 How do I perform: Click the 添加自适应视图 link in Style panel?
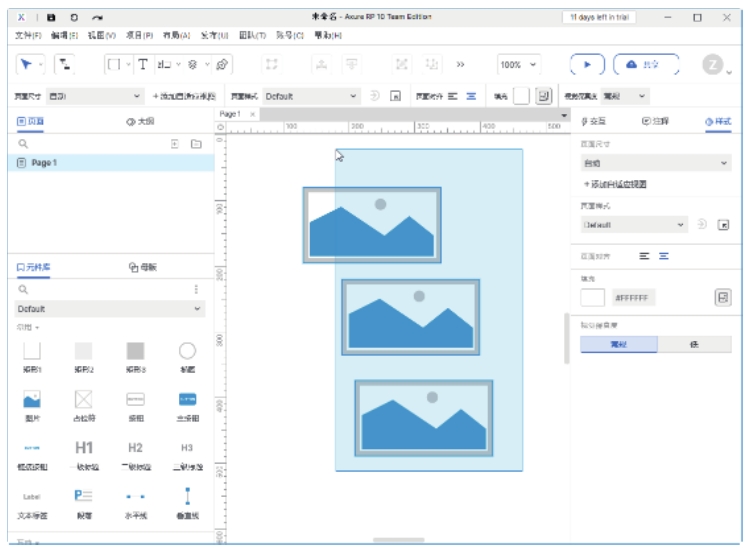[x=616, y=184]
